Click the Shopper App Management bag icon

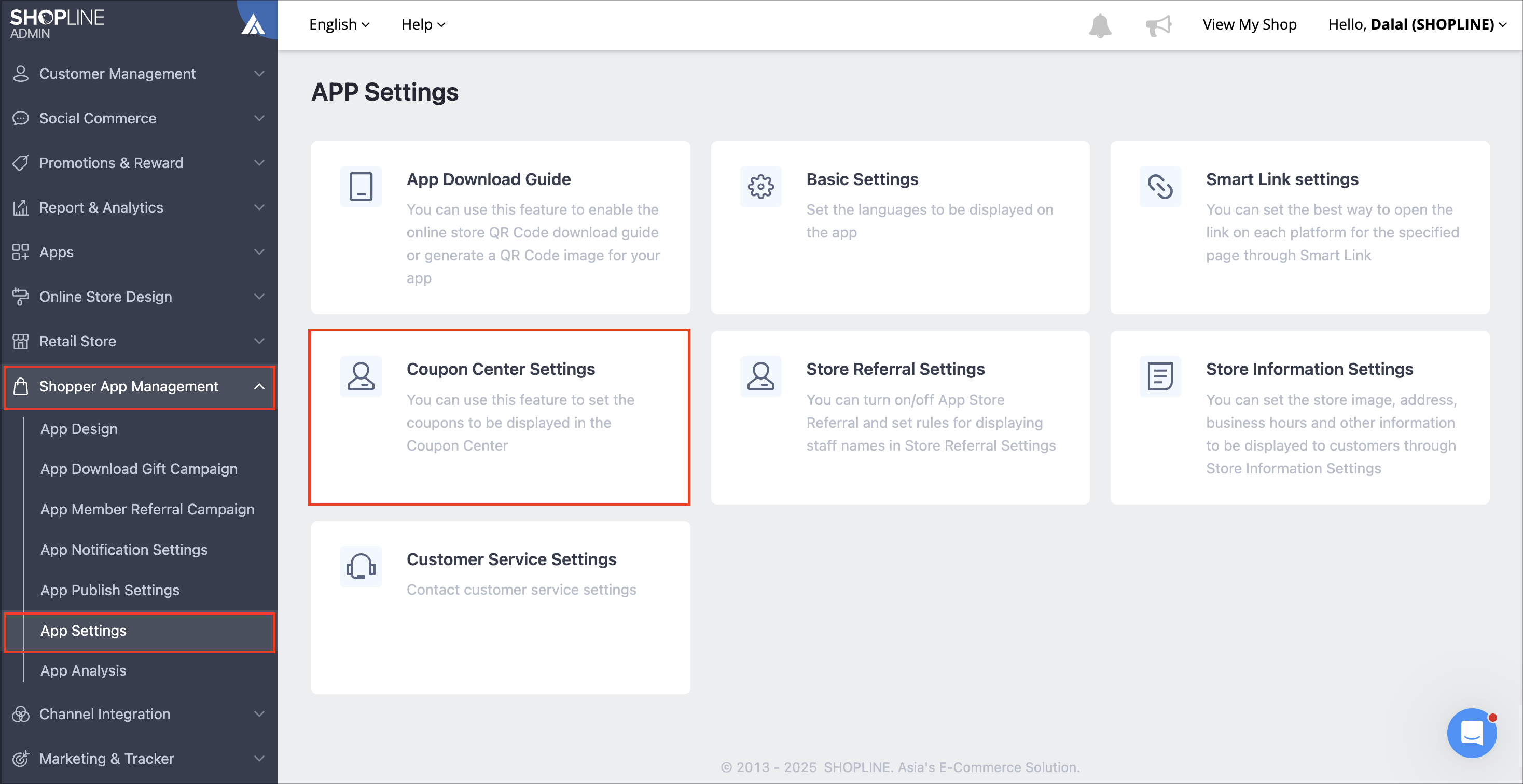coord(21,386)
